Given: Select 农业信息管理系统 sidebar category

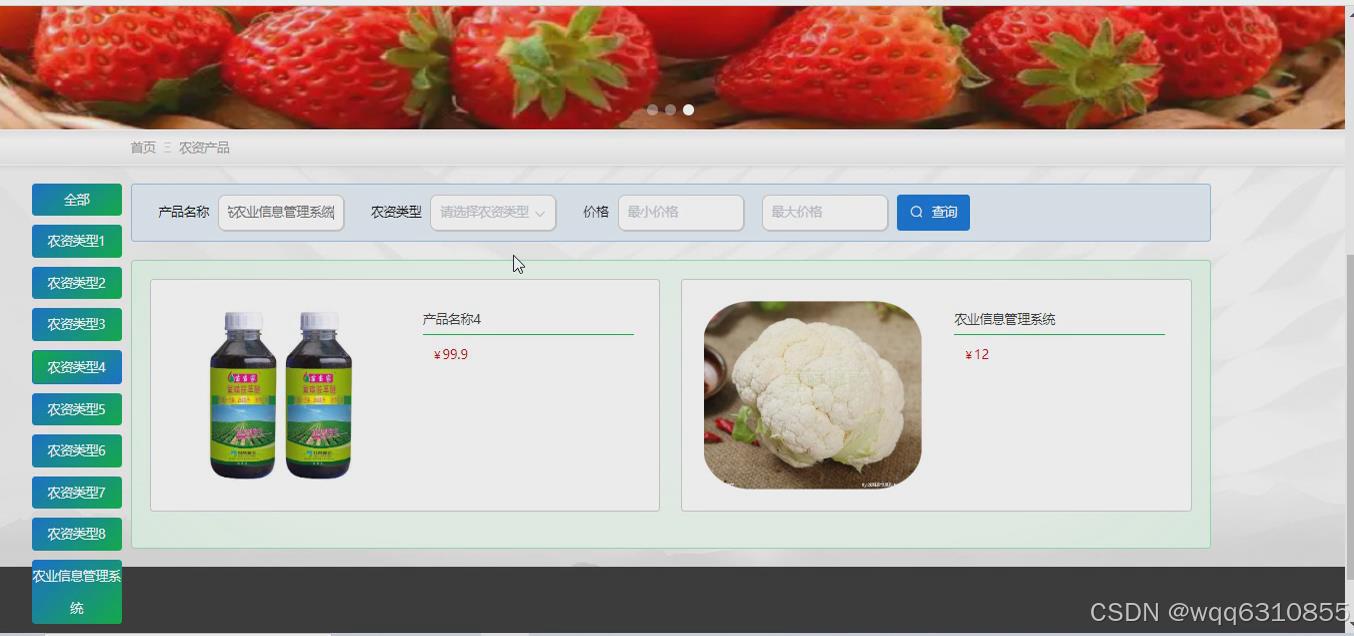Looking at the screenshot, I should coord(77,592).
